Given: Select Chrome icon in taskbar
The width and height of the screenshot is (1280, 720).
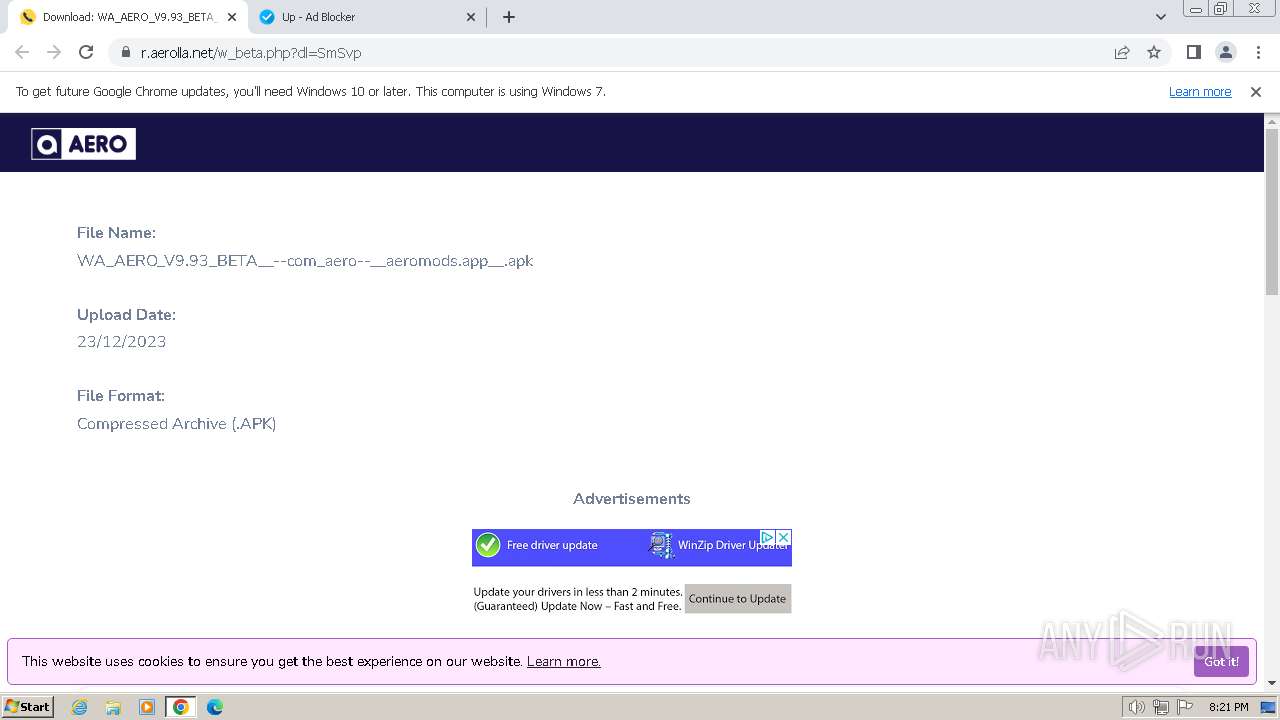Looking at the screenshot, I should [x=181, y=707].
